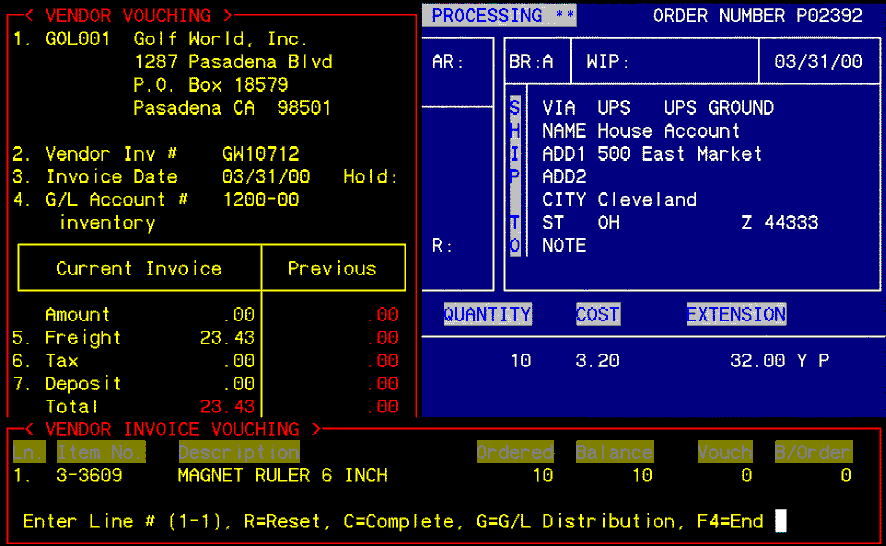Image resolution: width=886 pixels, height=546 pixels.
Task: Select the ship-to city Cleveland
Action: [646, 200]
